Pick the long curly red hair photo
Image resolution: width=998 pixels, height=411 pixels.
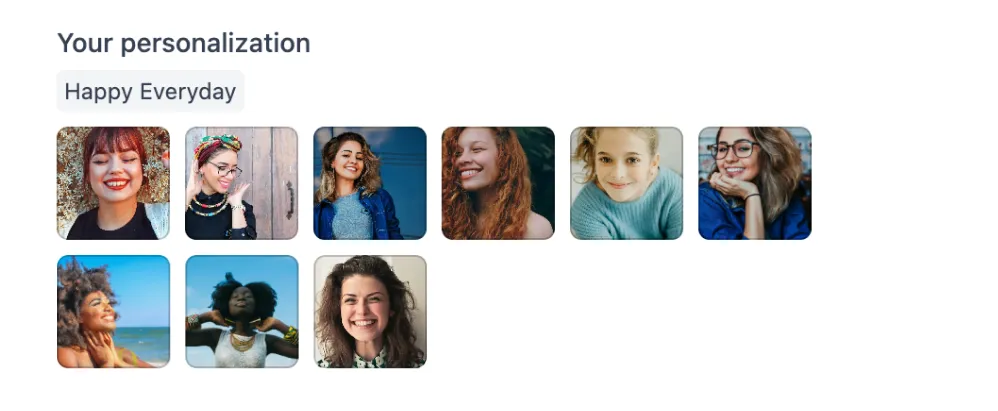(x=498, y=183)
